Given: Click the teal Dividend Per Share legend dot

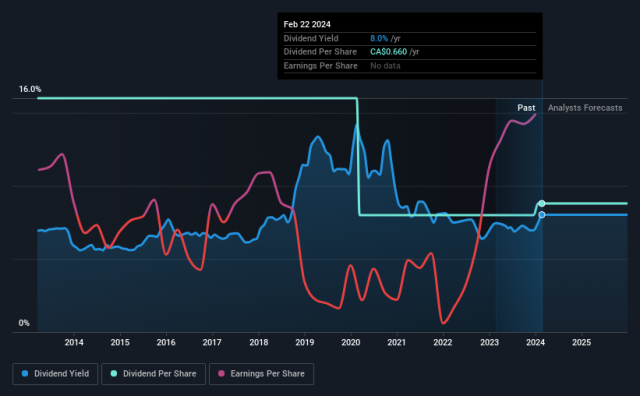Looking at the screenshot, I should 114,374.
